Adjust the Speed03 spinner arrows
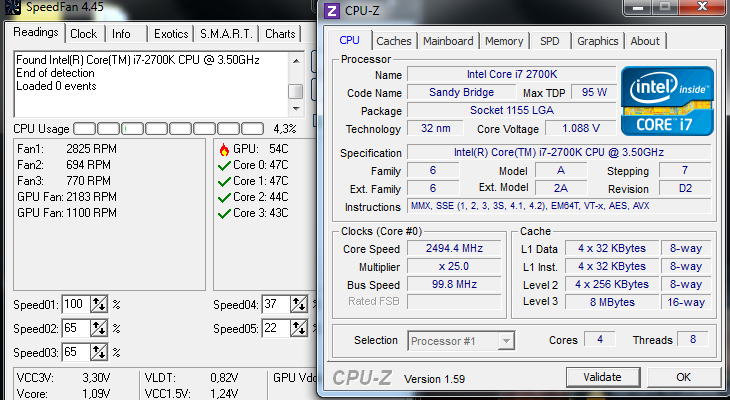730x400 pixels. point(99,353)
